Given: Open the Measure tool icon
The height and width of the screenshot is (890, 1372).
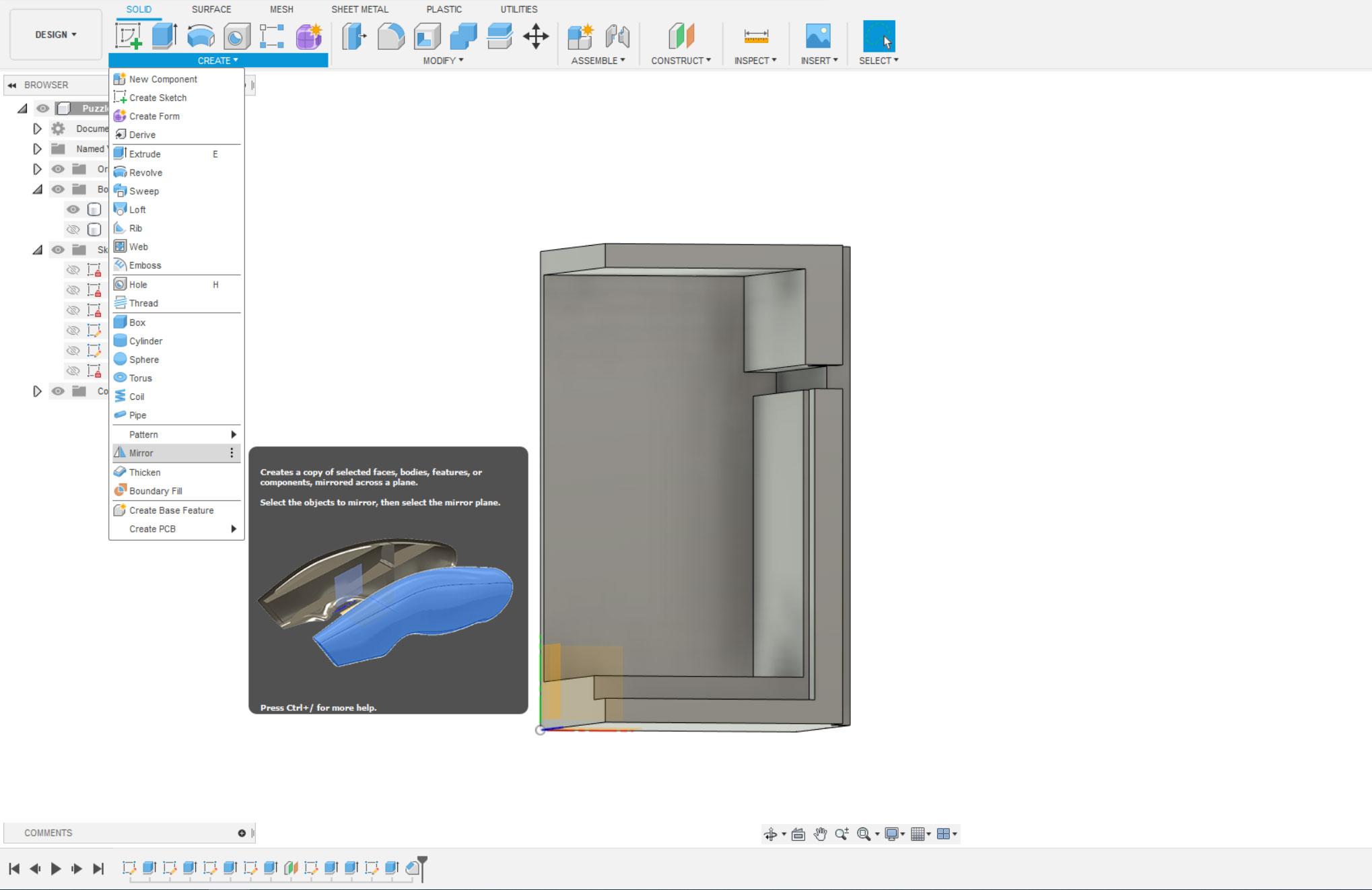Looking at the screenshot, I should (x=756, y=36).
